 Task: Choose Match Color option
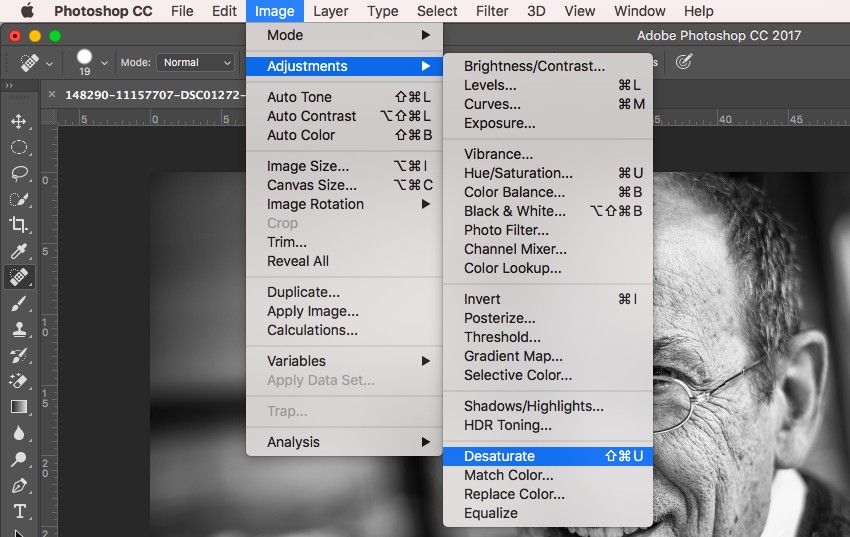click(548, 475)
